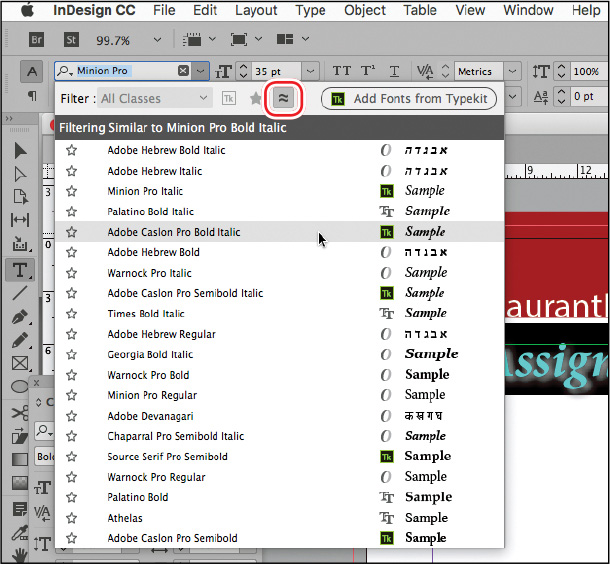Viewport: 610px width, 564px height.
Task: Select the Note tool
Action: click(20, 509)
